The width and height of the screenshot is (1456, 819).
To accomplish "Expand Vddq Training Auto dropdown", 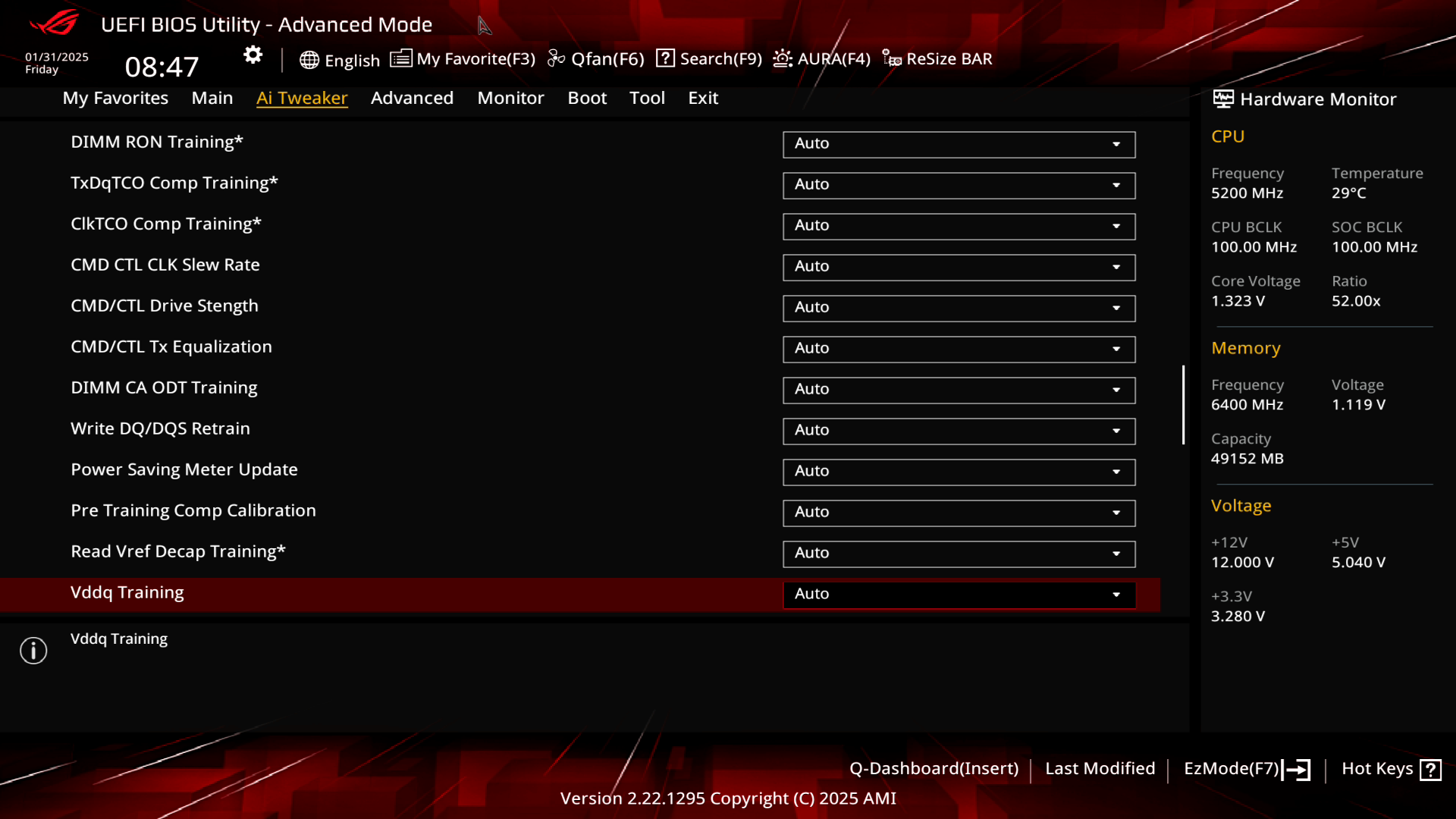I will [x=1117, y=594].
